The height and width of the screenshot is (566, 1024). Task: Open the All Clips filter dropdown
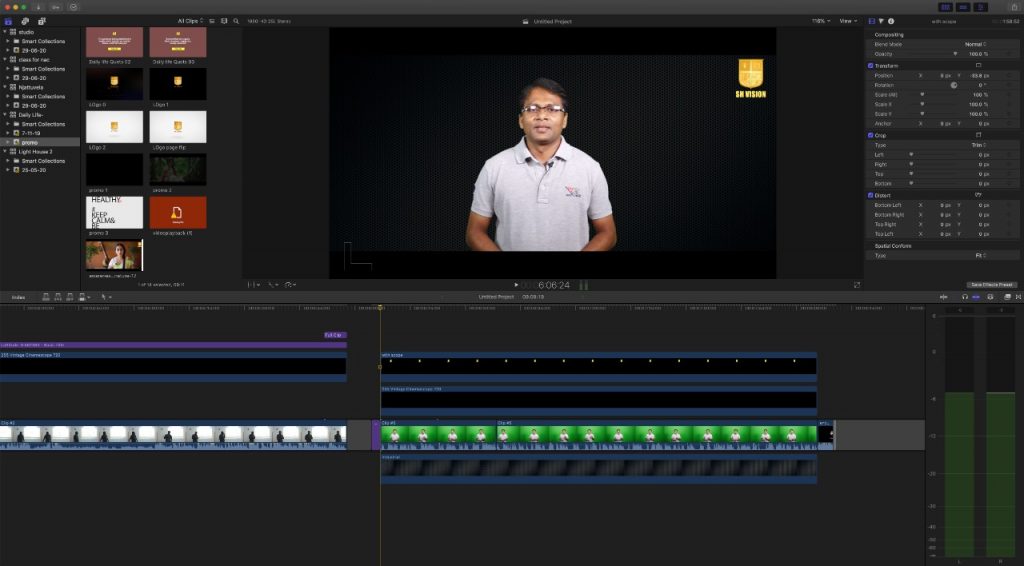tap(190, 20)
